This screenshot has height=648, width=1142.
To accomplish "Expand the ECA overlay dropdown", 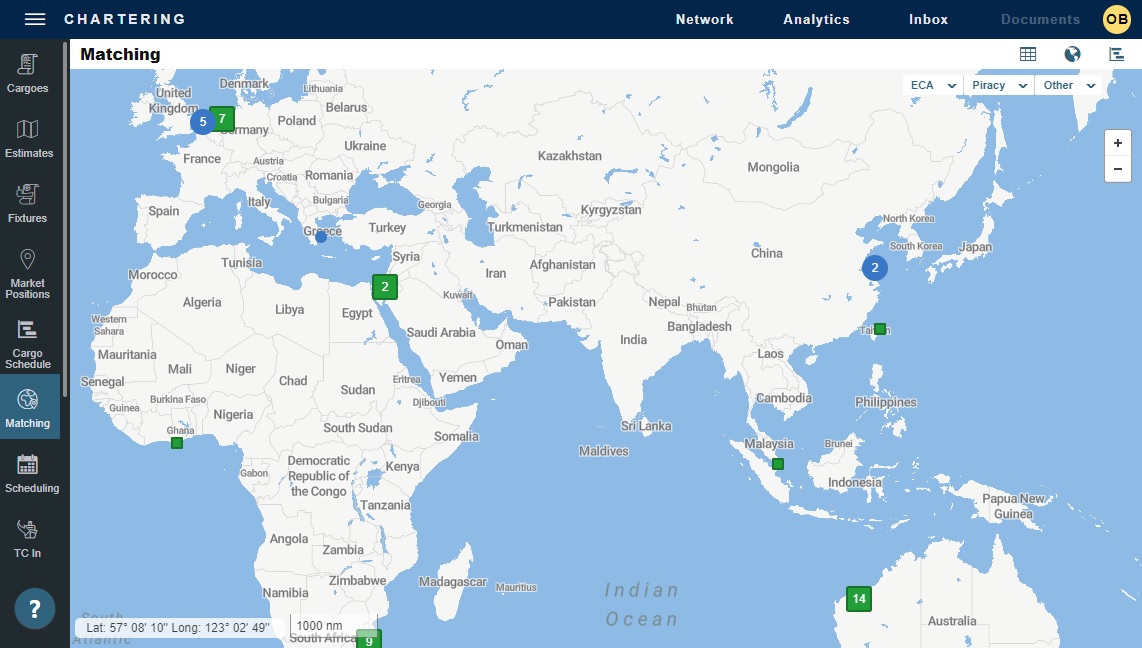I will coord(930,85).
